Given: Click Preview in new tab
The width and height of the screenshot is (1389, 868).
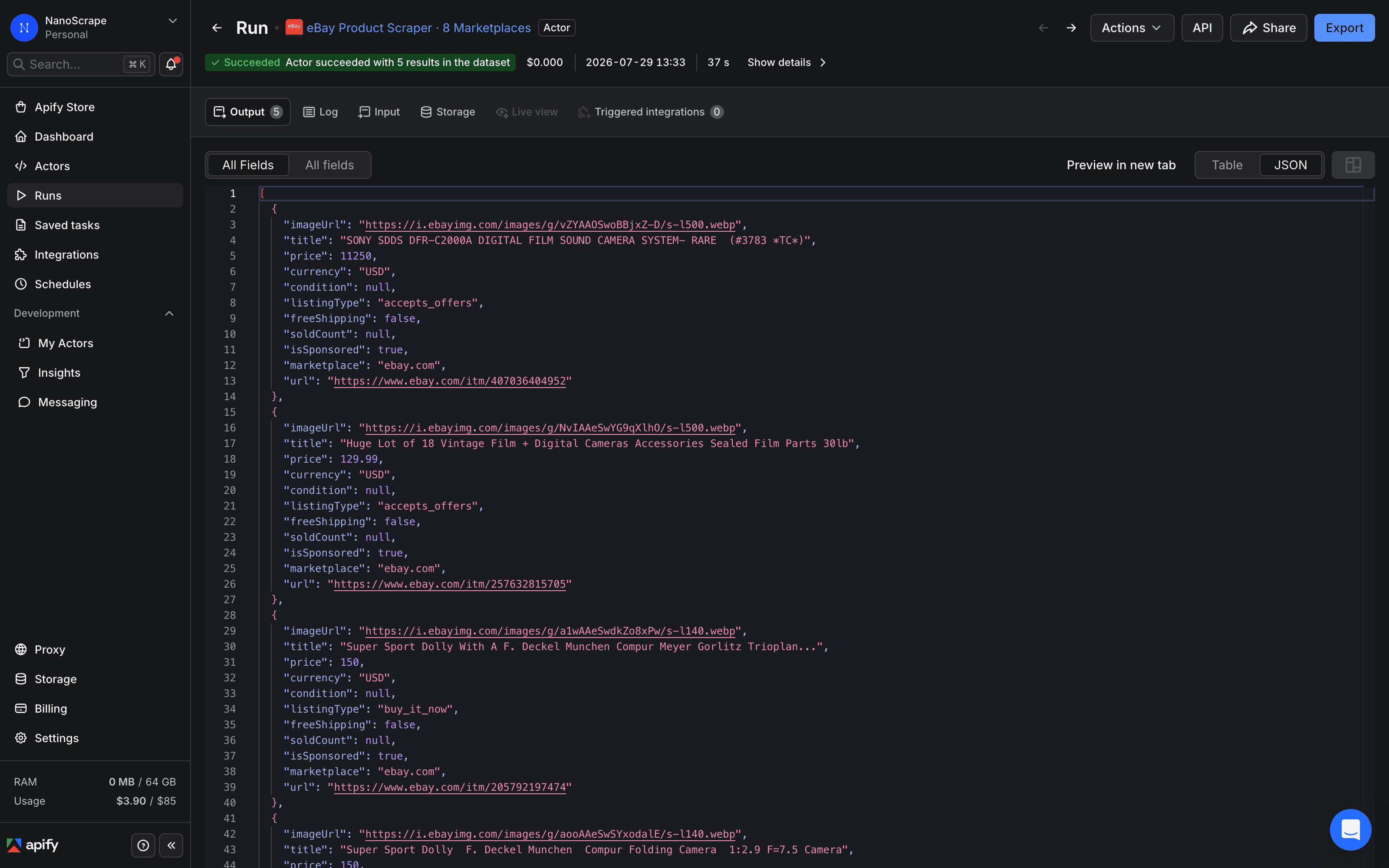Looking at the screenshot, I should click(x=1121, y=165).
